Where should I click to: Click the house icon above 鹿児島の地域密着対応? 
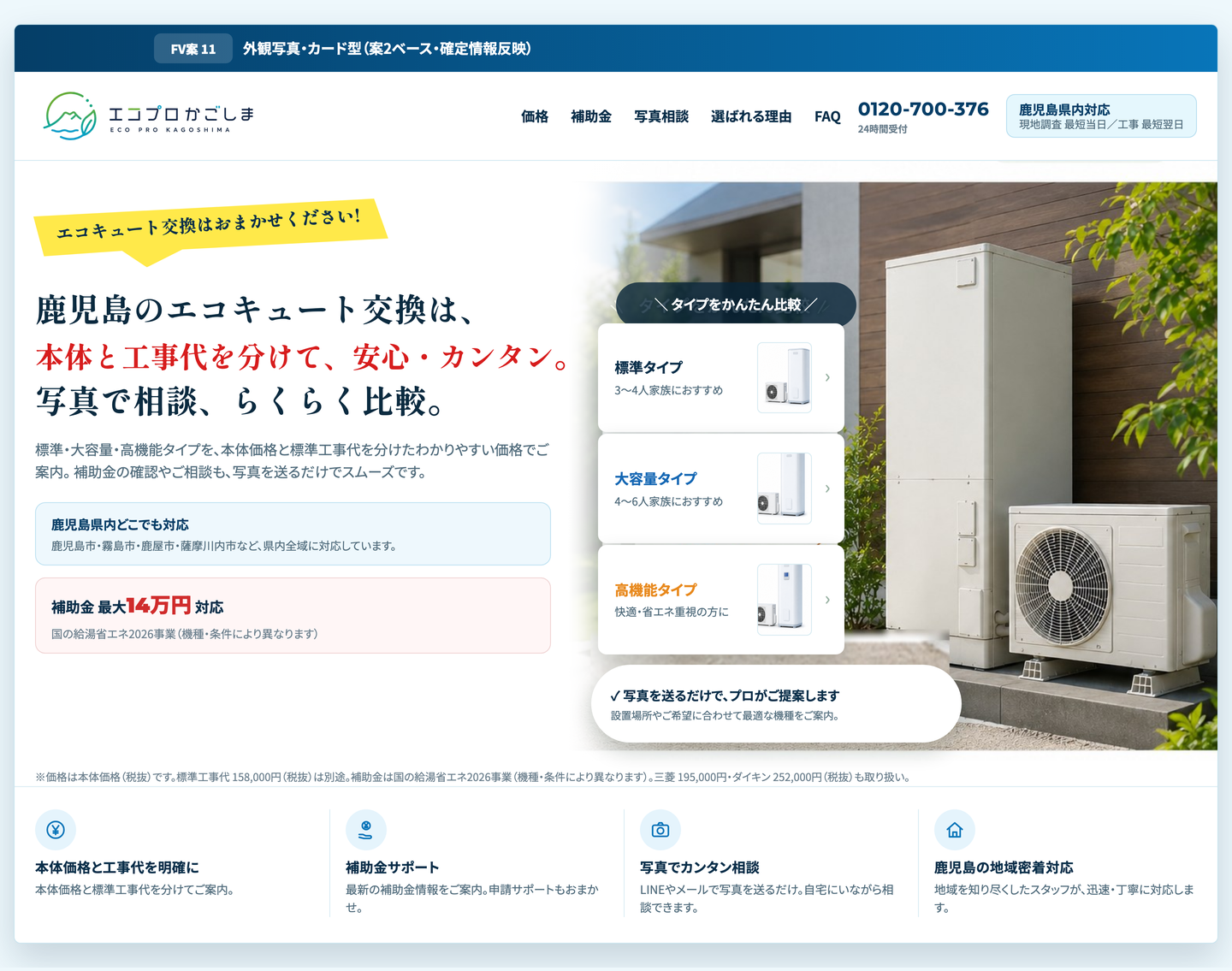(955, 830)
